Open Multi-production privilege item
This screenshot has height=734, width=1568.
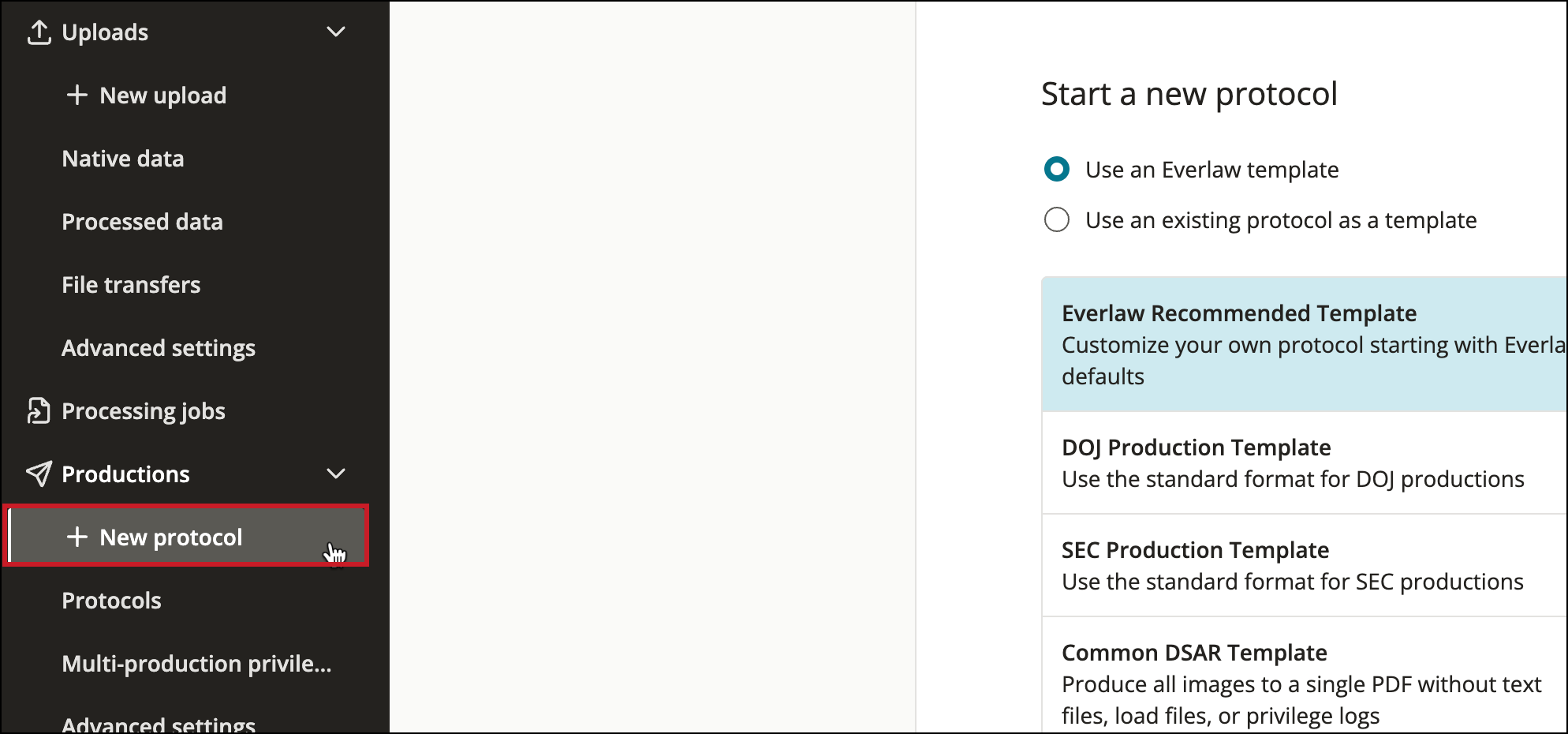(x=196, y=664)
